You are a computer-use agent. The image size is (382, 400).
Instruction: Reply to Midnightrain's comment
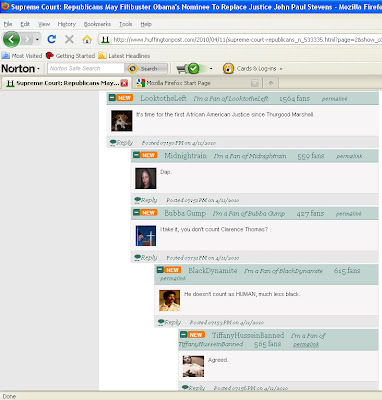click(146, 200)
